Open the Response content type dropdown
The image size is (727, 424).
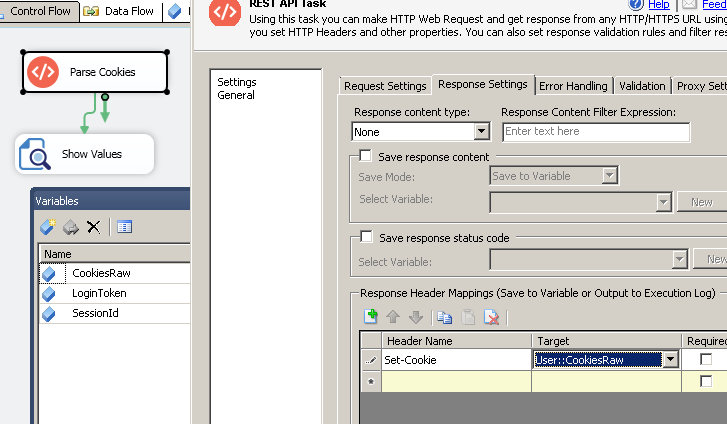tap(482, 132)
